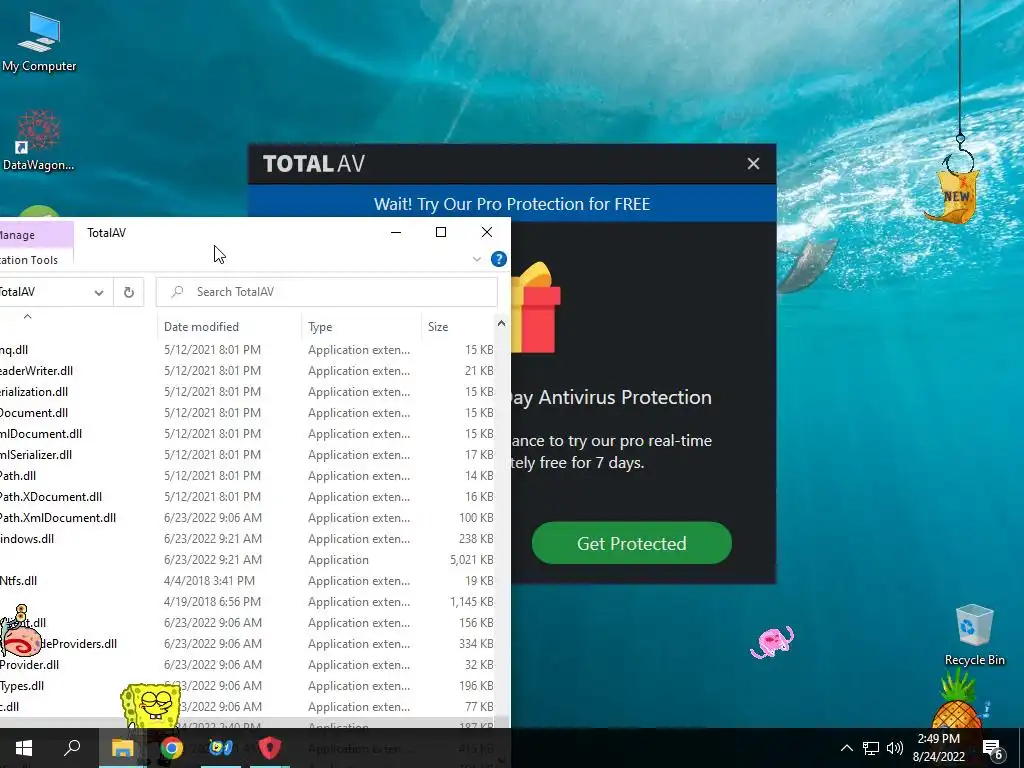
Task: Open the volume speaker tray icon
Action: [x=895, y=748]
